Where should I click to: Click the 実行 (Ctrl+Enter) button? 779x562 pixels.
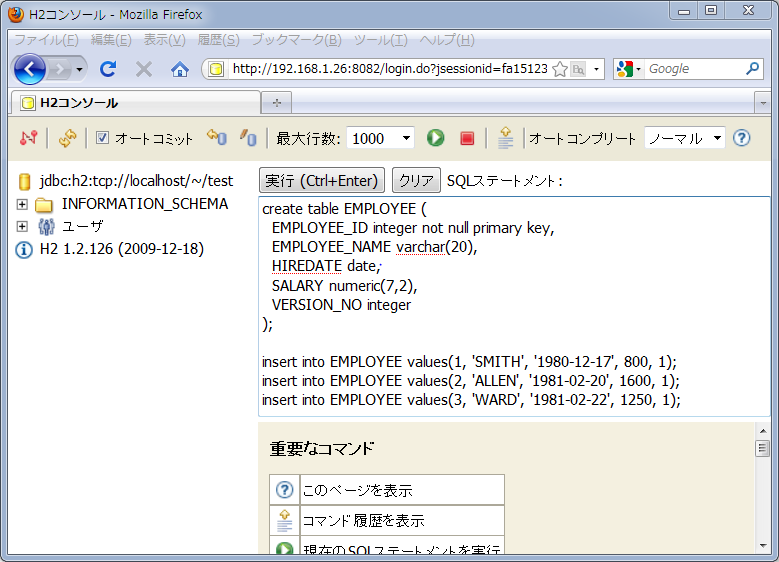click(x=322, y=180)
